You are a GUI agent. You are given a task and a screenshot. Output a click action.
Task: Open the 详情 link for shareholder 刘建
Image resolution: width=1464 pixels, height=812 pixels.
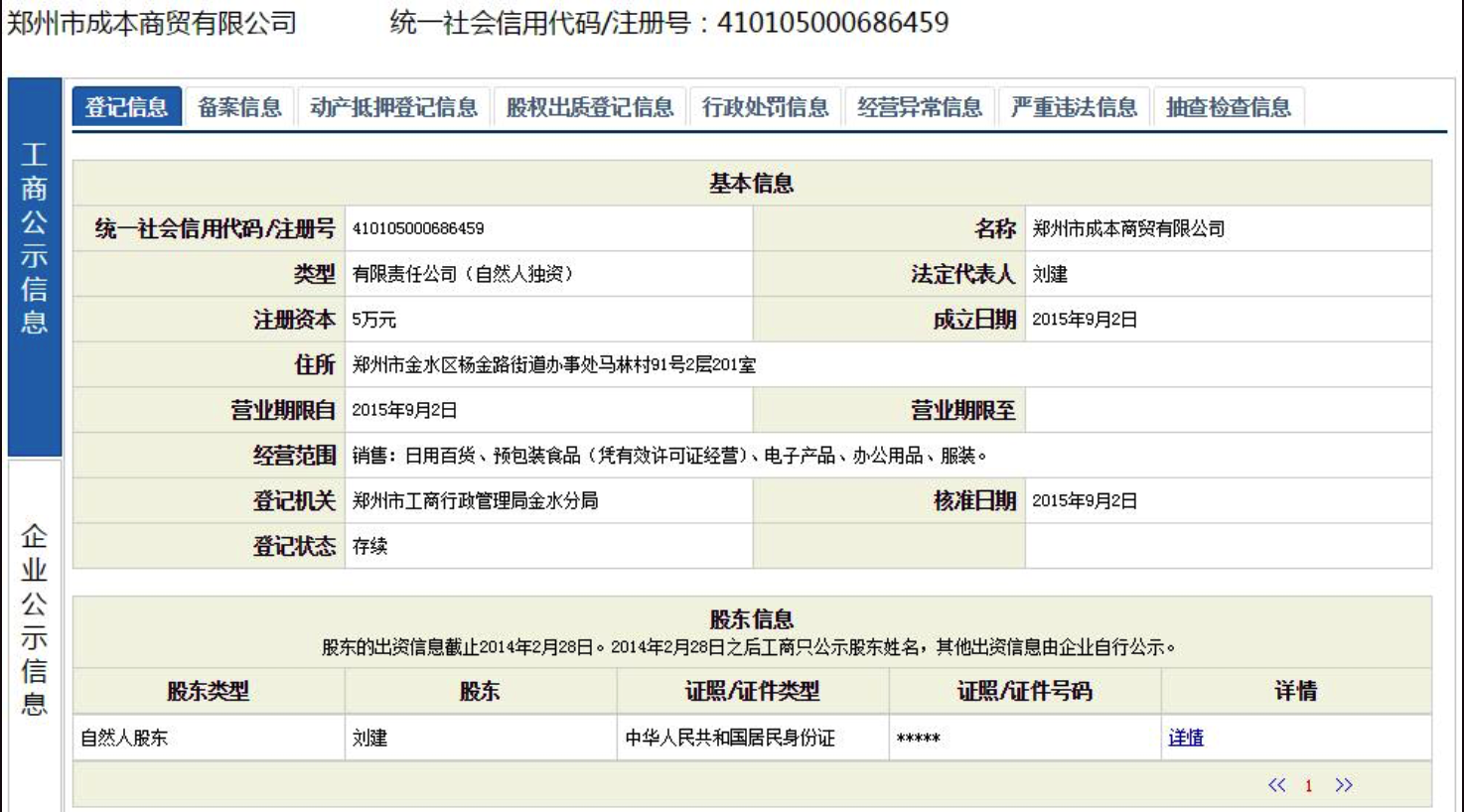coord(1186,738)
